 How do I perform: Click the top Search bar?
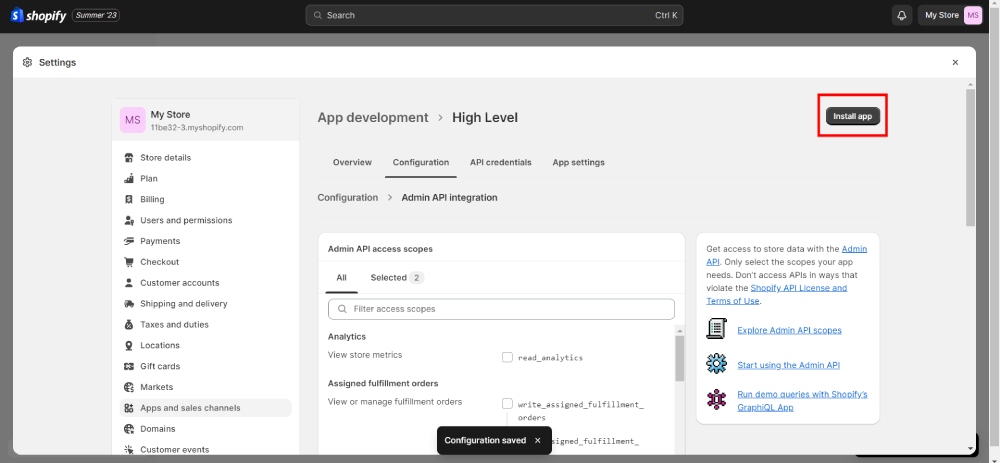[x=494, y=15]
